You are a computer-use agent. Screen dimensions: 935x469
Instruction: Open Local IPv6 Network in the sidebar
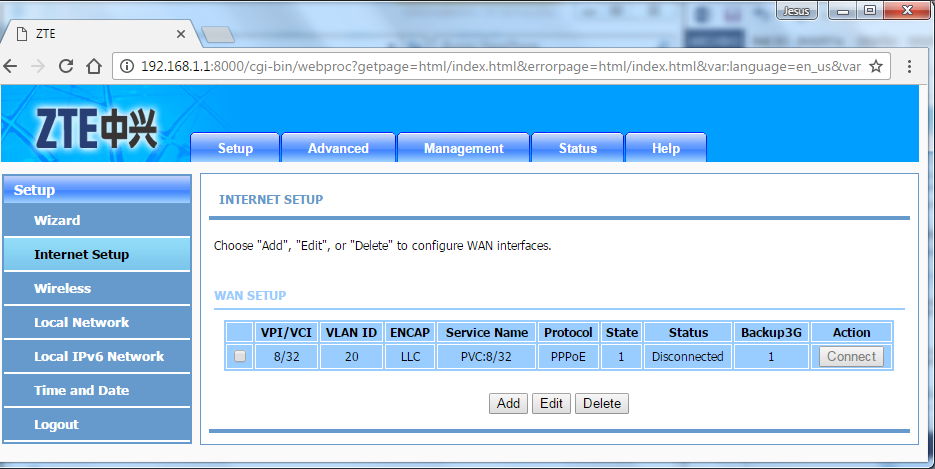(97, 356)
